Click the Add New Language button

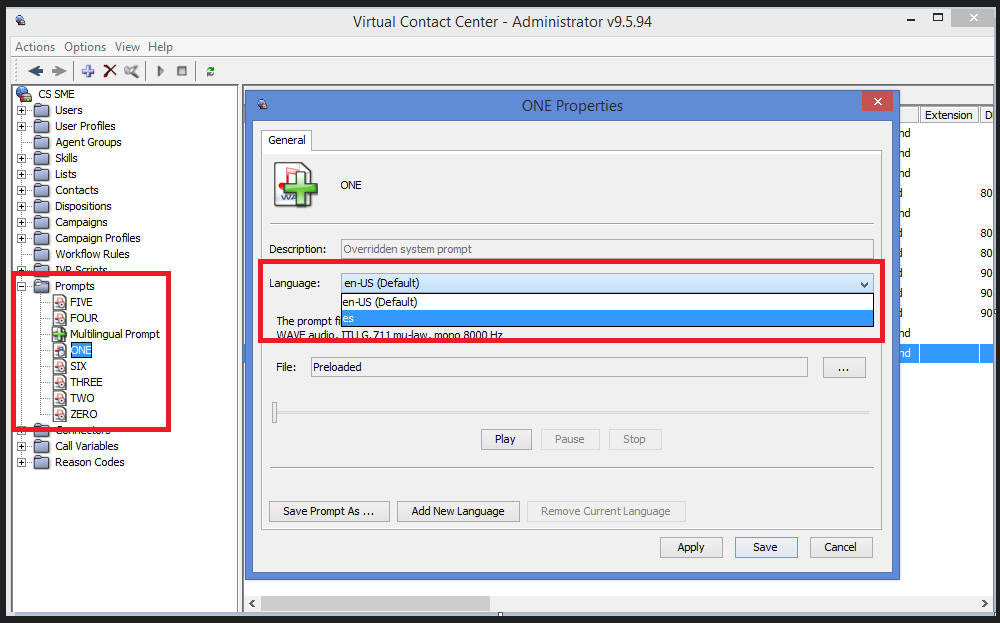tap(458, 511)
